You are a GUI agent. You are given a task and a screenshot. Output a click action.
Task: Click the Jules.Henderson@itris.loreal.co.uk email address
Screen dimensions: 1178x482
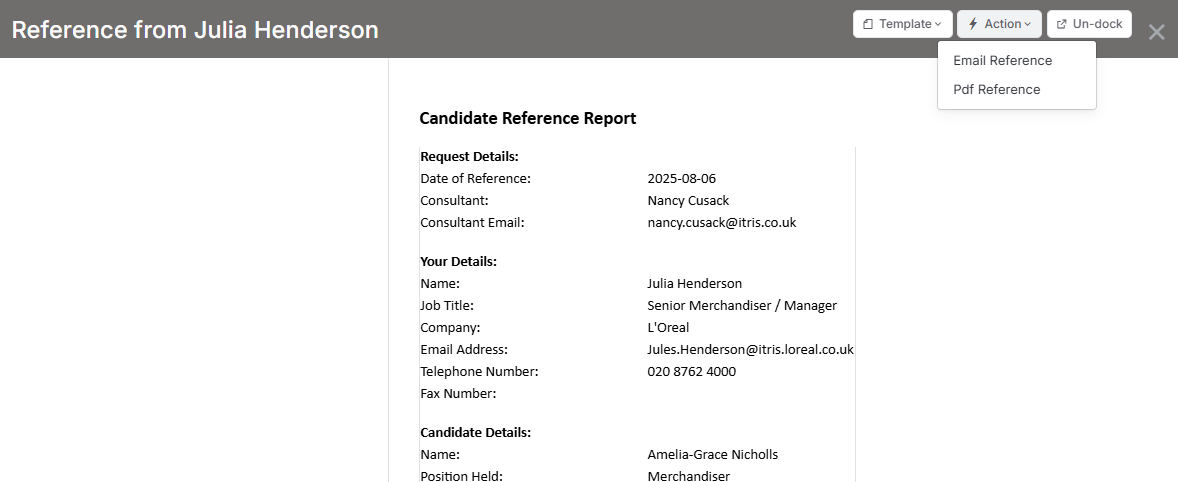click(750, 349)
